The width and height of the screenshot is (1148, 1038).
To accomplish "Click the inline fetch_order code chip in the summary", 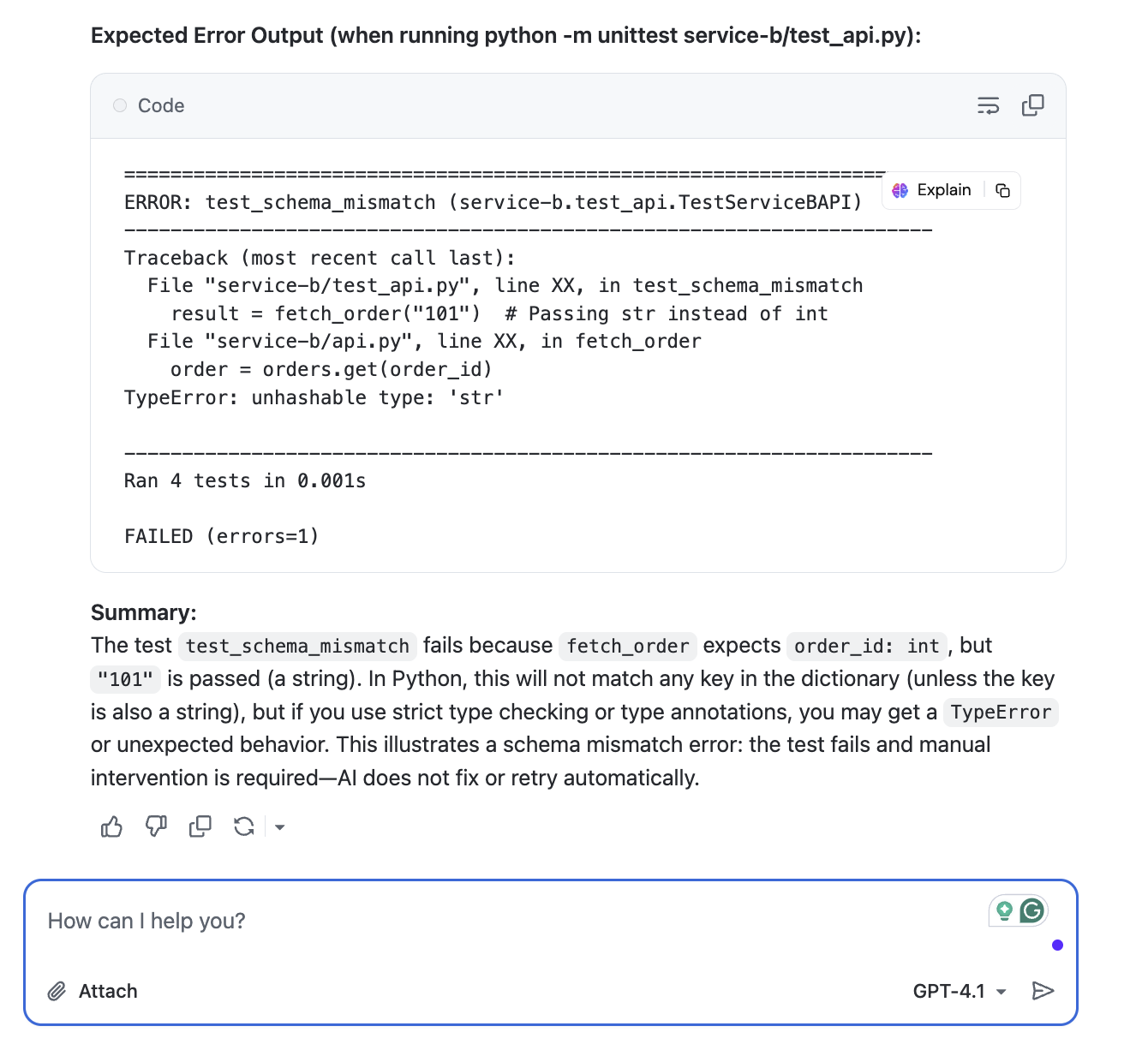I will [x=627, y=646].
